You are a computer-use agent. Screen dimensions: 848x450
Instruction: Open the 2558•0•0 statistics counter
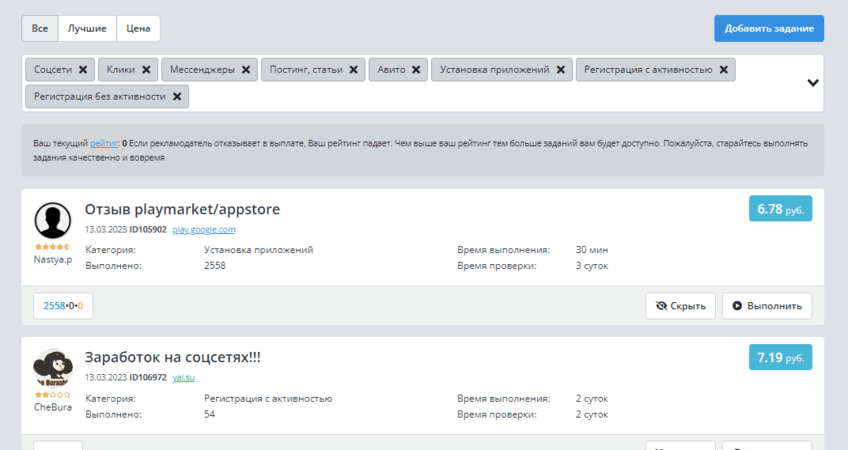(63, 306)
